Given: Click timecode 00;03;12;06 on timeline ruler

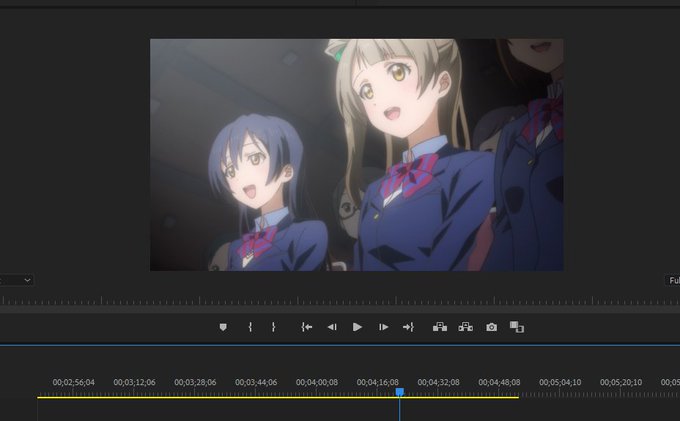Looking at the screenshot, I should pyautogui.click(x=134, y=382).
